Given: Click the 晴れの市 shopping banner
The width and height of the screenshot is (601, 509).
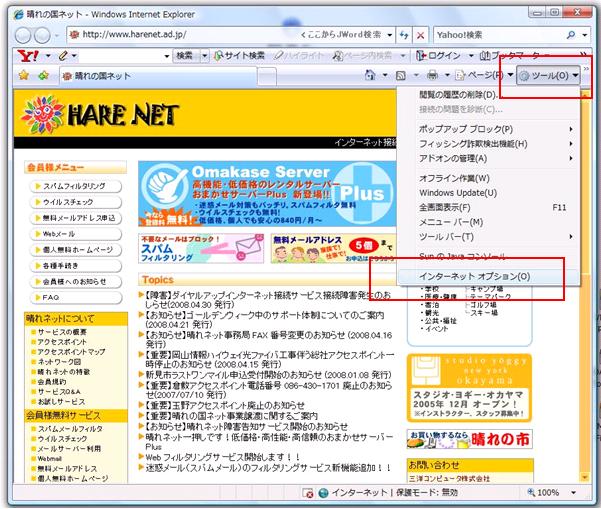Looking at the screenshot, I should tap(470, 439).
